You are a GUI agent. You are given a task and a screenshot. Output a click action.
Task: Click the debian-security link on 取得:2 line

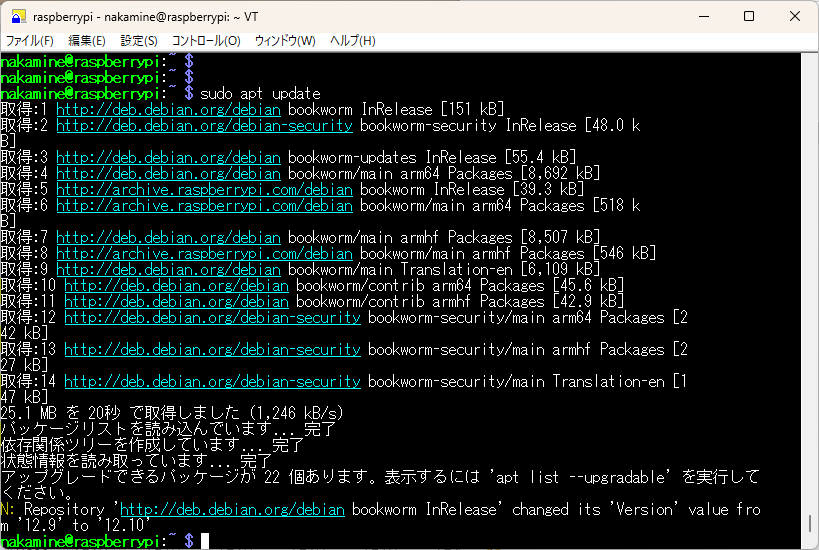tap(204, 125)
